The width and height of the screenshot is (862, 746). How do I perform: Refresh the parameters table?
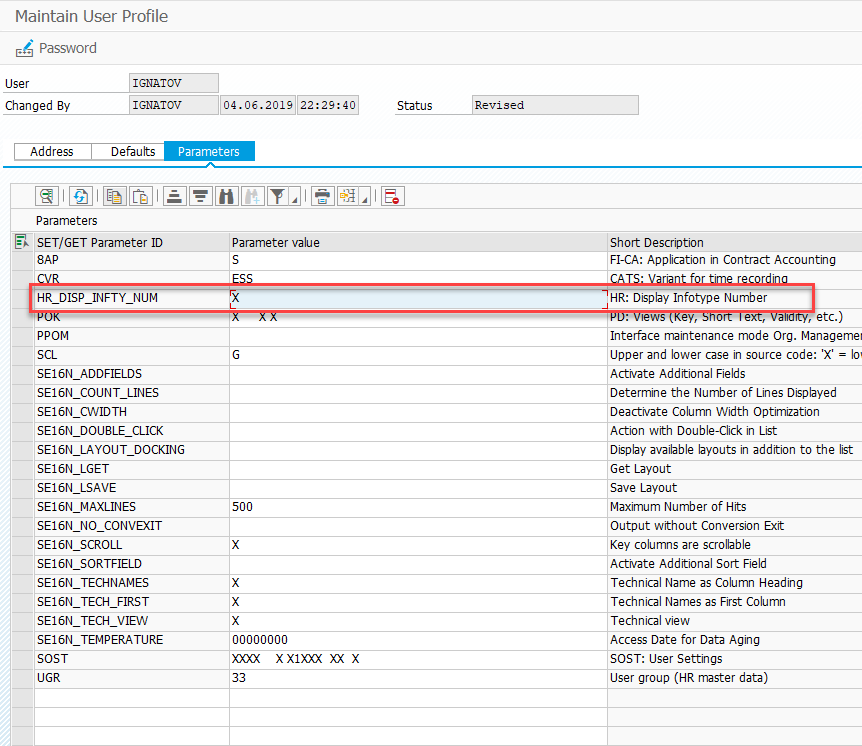80,196
